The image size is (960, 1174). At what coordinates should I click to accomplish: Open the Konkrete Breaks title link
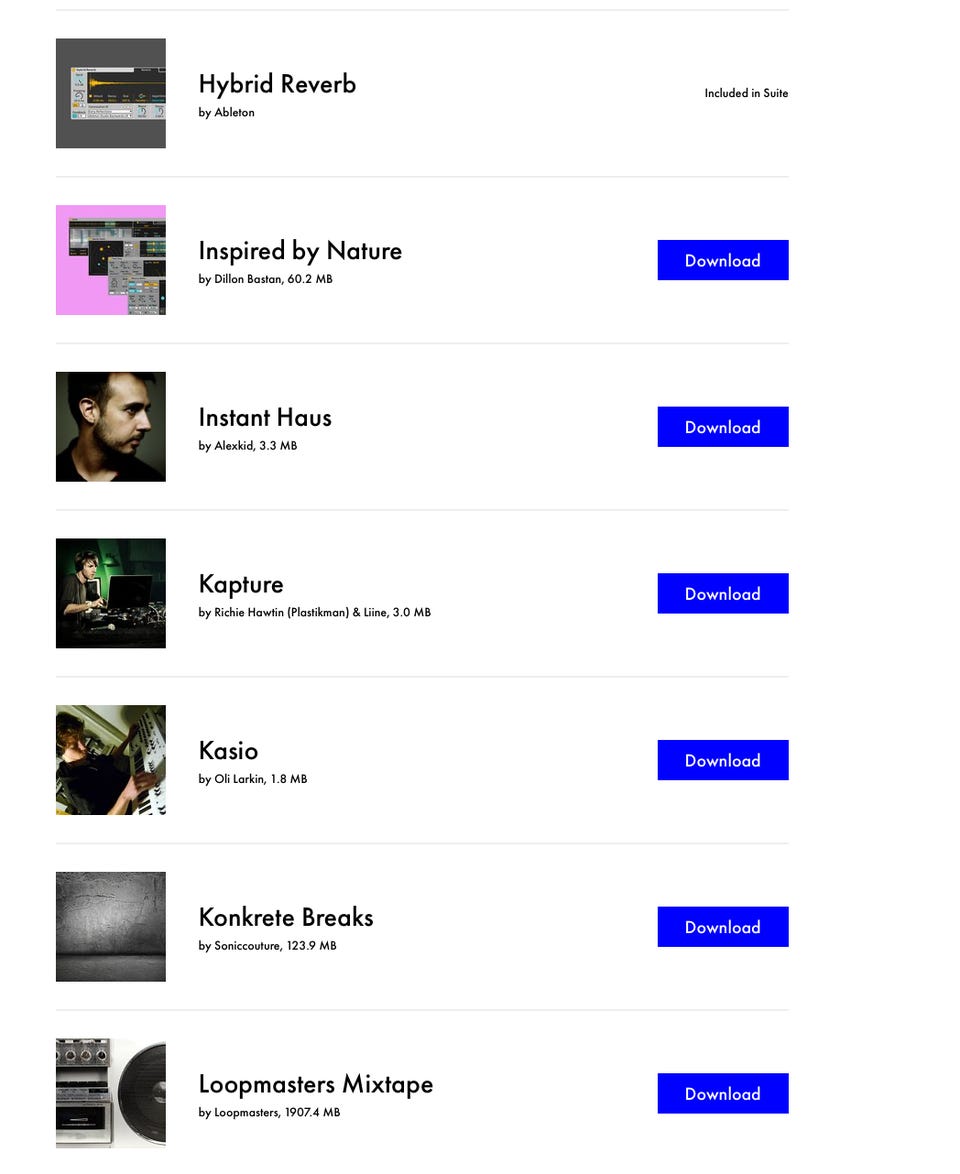click(x=286, y=917)
